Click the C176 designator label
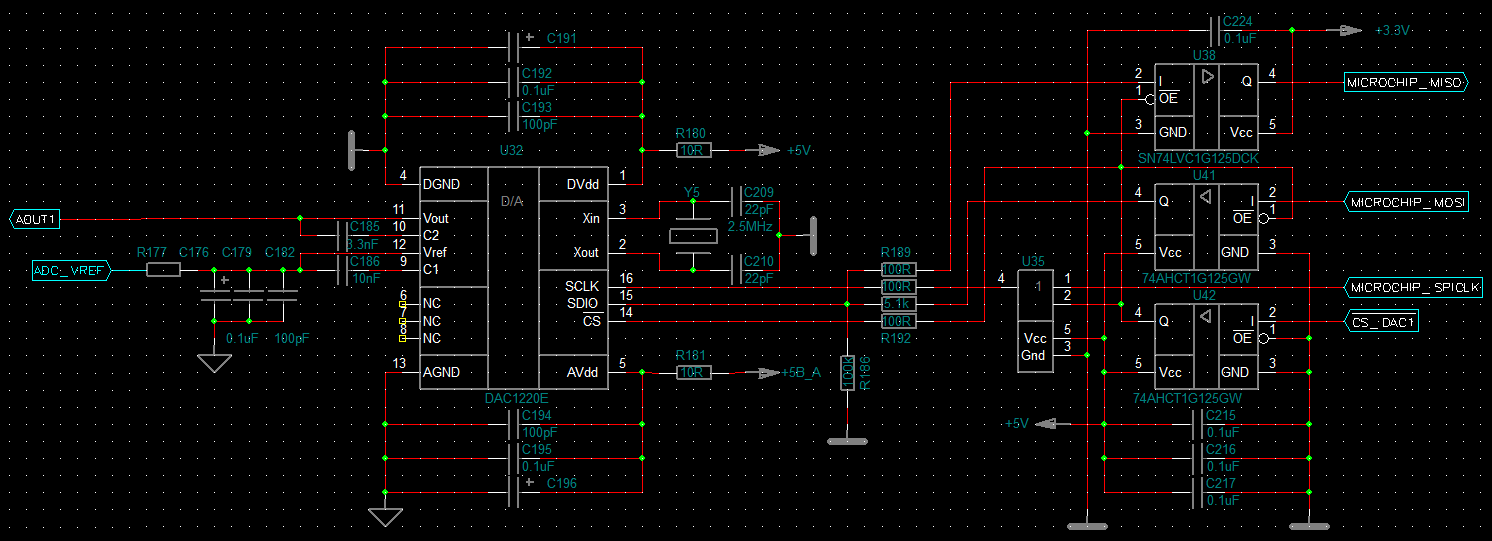This screenshot has width=1492, height=541. (193, 252)
